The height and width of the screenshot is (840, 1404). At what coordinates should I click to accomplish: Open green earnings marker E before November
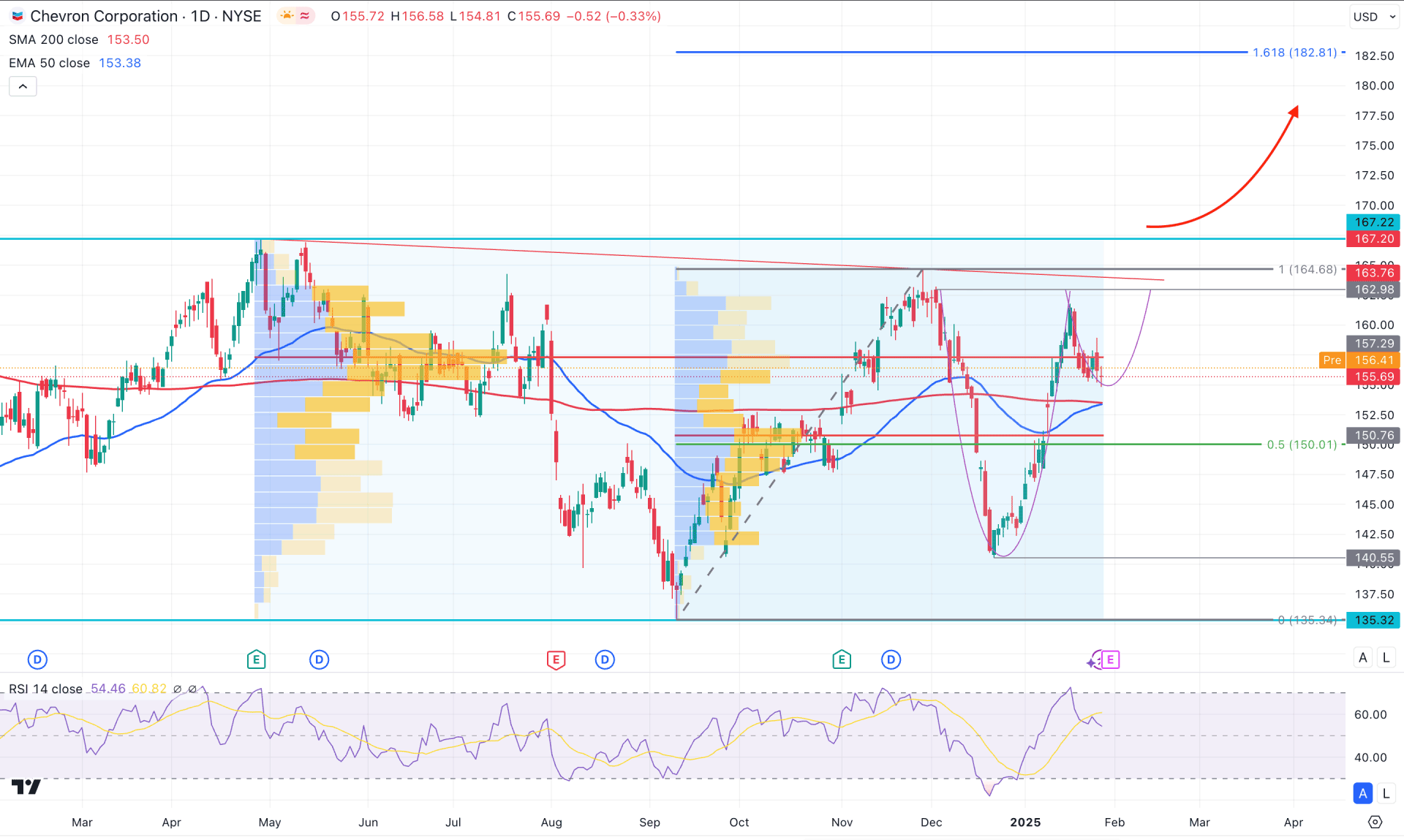coord(842,660)
